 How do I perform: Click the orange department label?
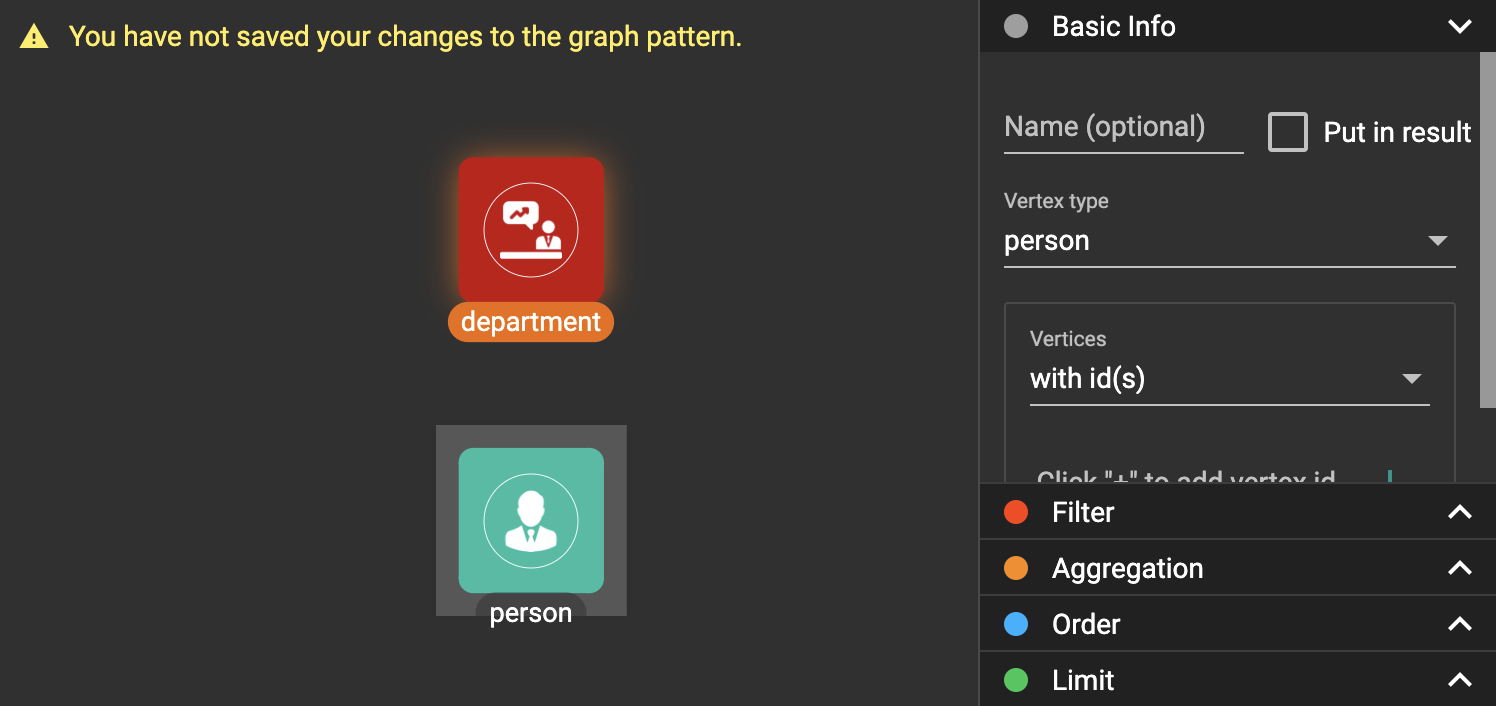point(531,322)
